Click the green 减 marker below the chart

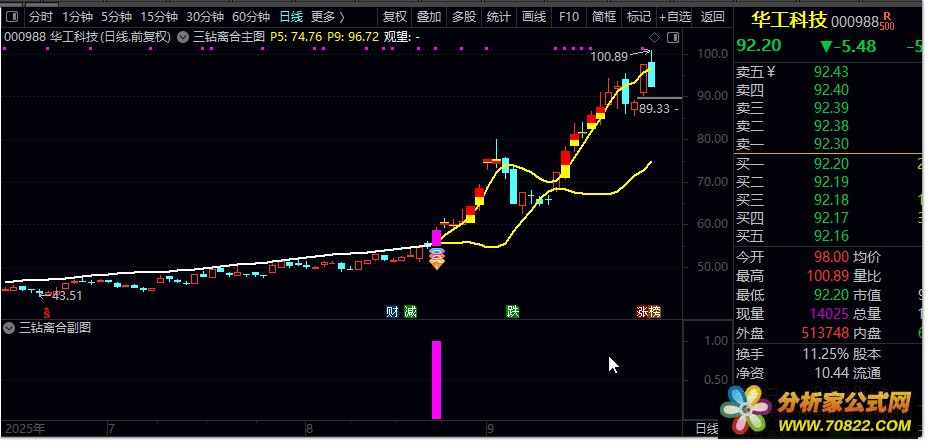(410, 312)
